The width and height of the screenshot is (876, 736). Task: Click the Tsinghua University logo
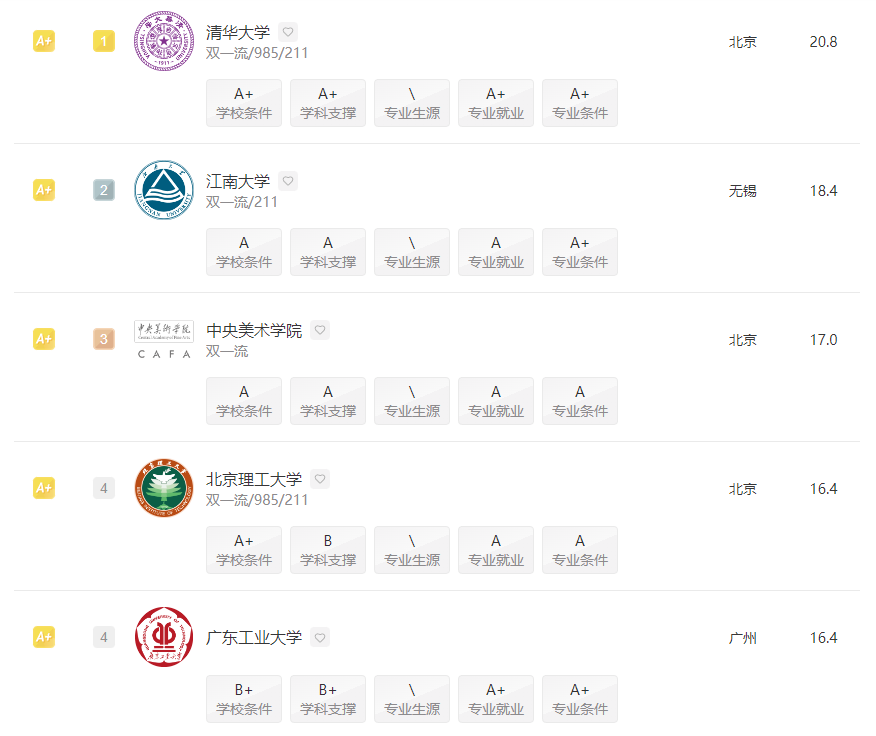pyautogui.click(x=164, y=42)
